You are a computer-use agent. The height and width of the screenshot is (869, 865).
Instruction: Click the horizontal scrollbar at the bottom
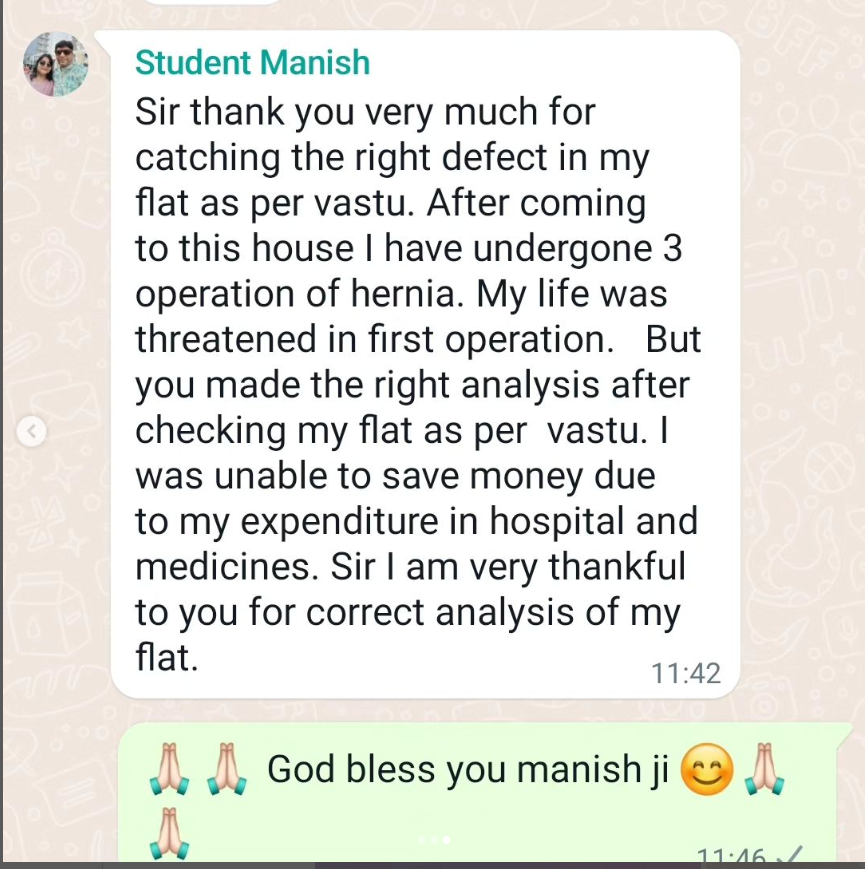432,865
